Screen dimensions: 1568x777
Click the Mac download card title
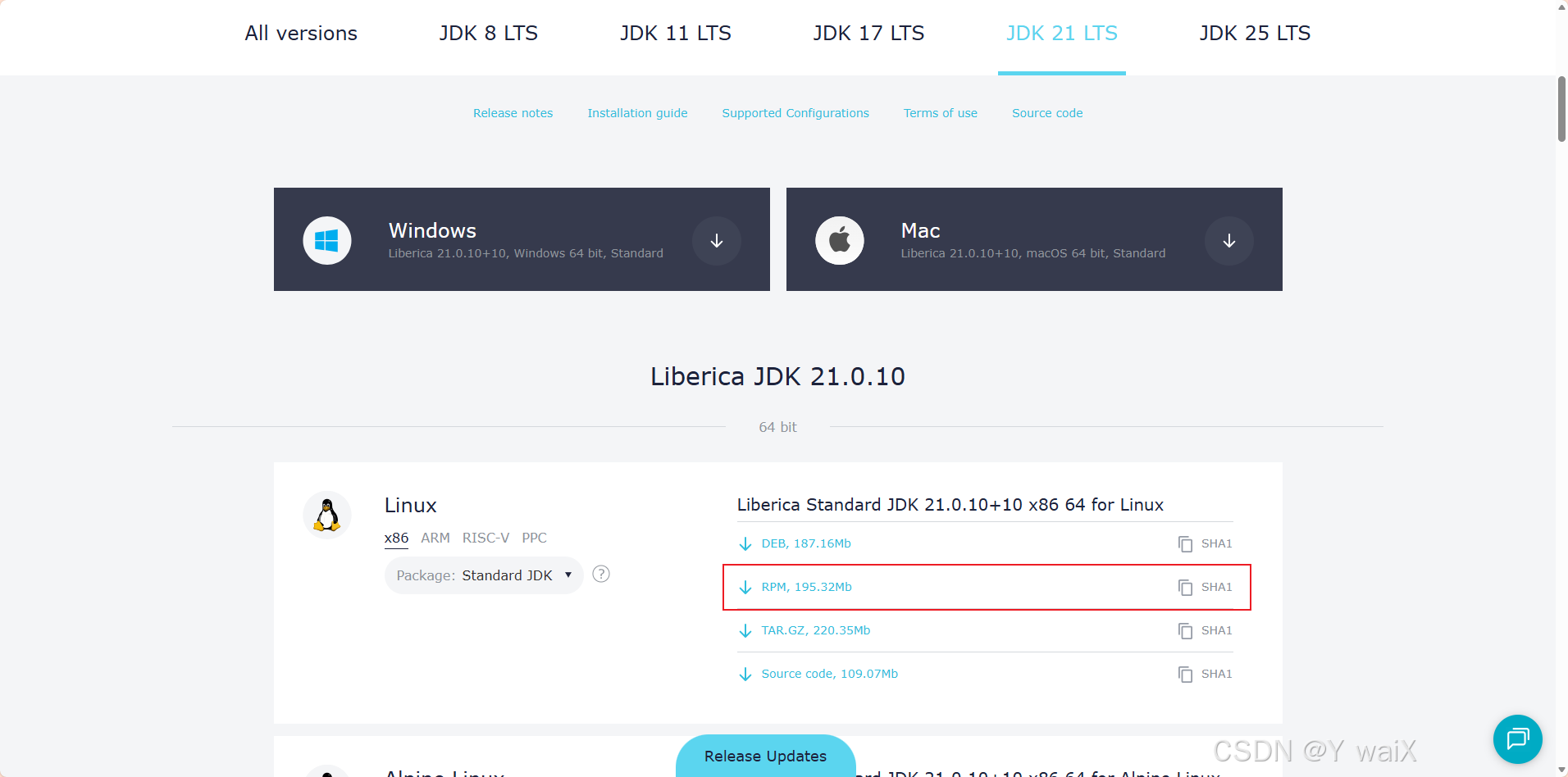click(920, 230)
